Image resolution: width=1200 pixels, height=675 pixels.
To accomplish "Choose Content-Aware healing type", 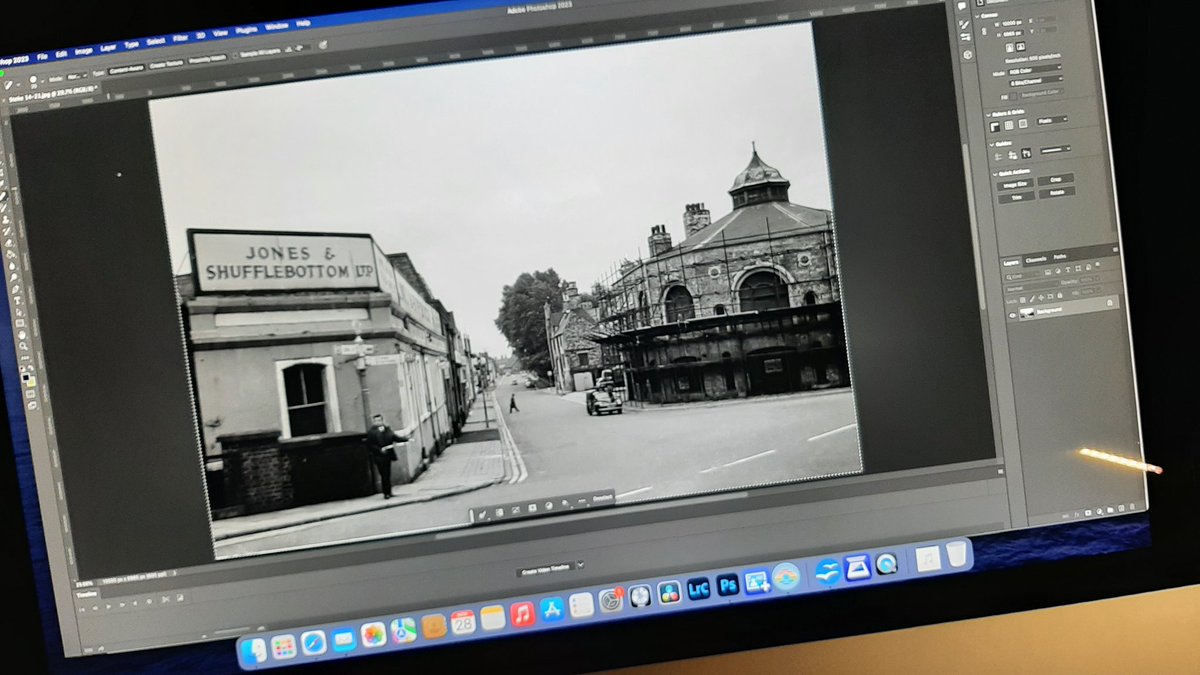I will (x=127, y=69).
